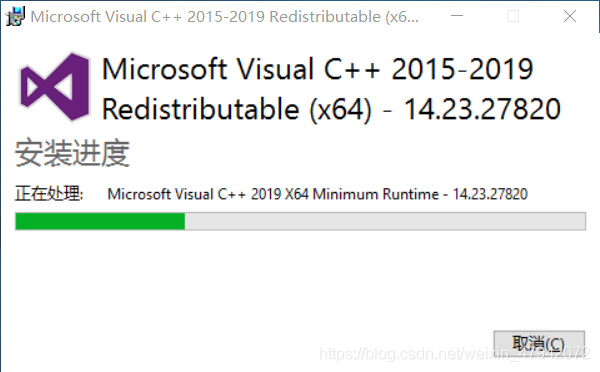Click the blog.csdn.net watermark URL
This screenshot has width=600, height=372.
(x=454, y=354)
